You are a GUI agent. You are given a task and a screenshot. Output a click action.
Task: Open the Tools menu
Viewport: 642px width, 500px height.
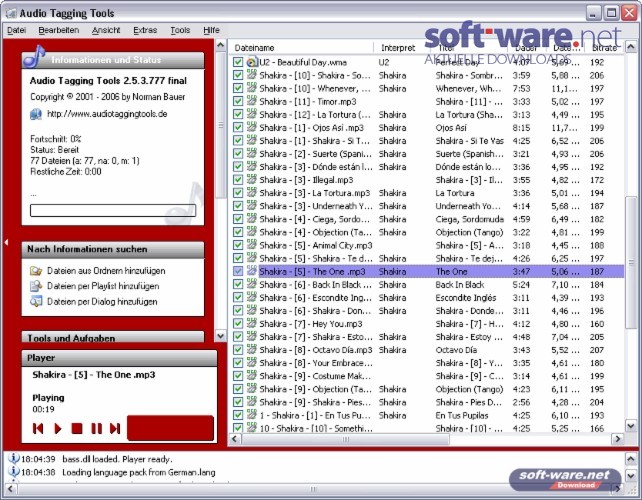(x=180, y=30)
